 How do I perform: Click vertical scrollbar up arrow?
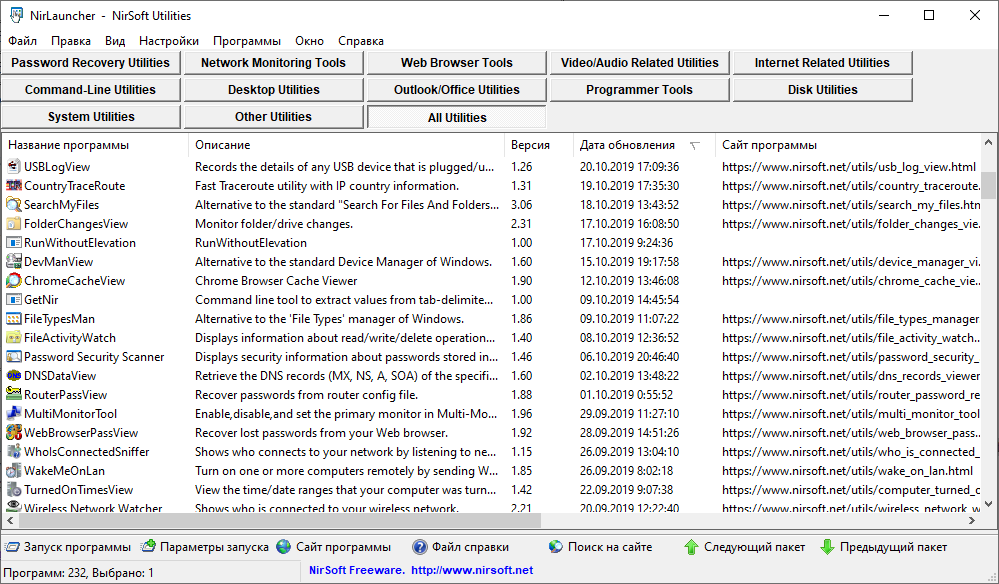coord(988,142)
